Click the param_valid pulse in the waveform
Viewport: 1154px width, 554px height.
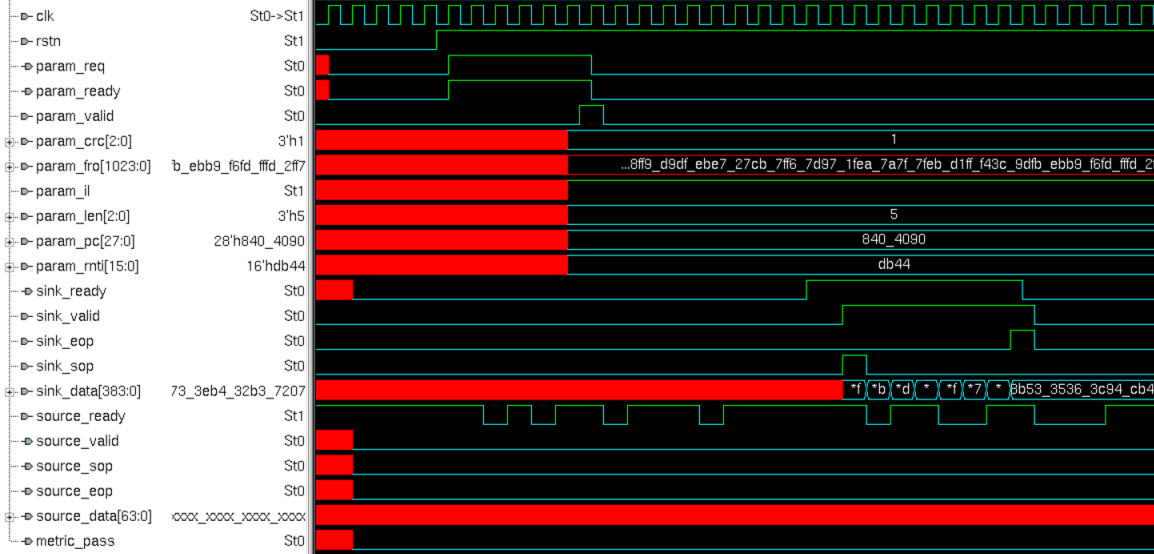[x=591, y=115]
